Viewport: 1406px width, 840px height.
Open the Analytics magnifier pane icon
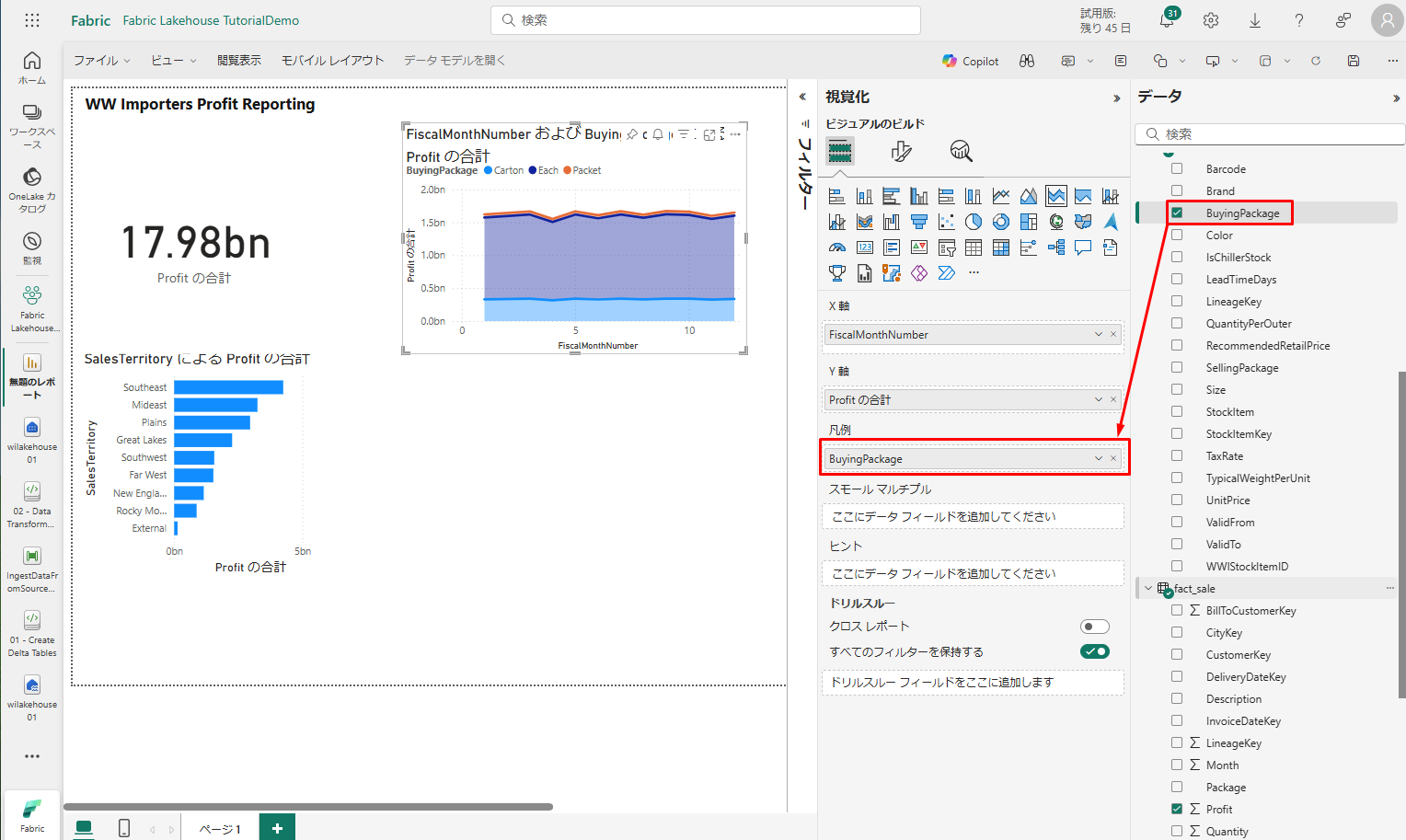click(x=961, y=151)
